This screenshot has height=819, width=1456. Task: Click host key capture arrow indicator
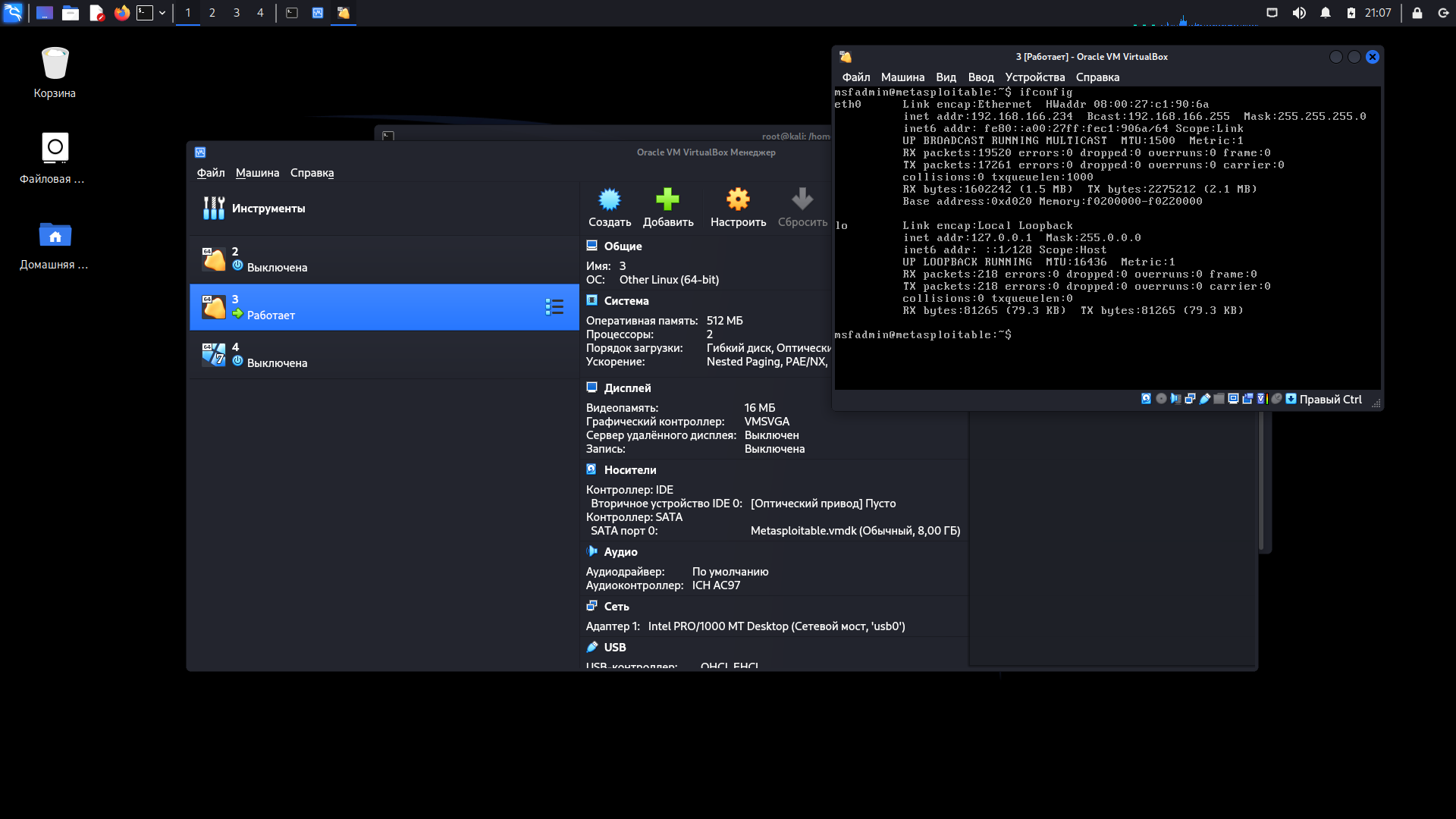click(1291, 399)
